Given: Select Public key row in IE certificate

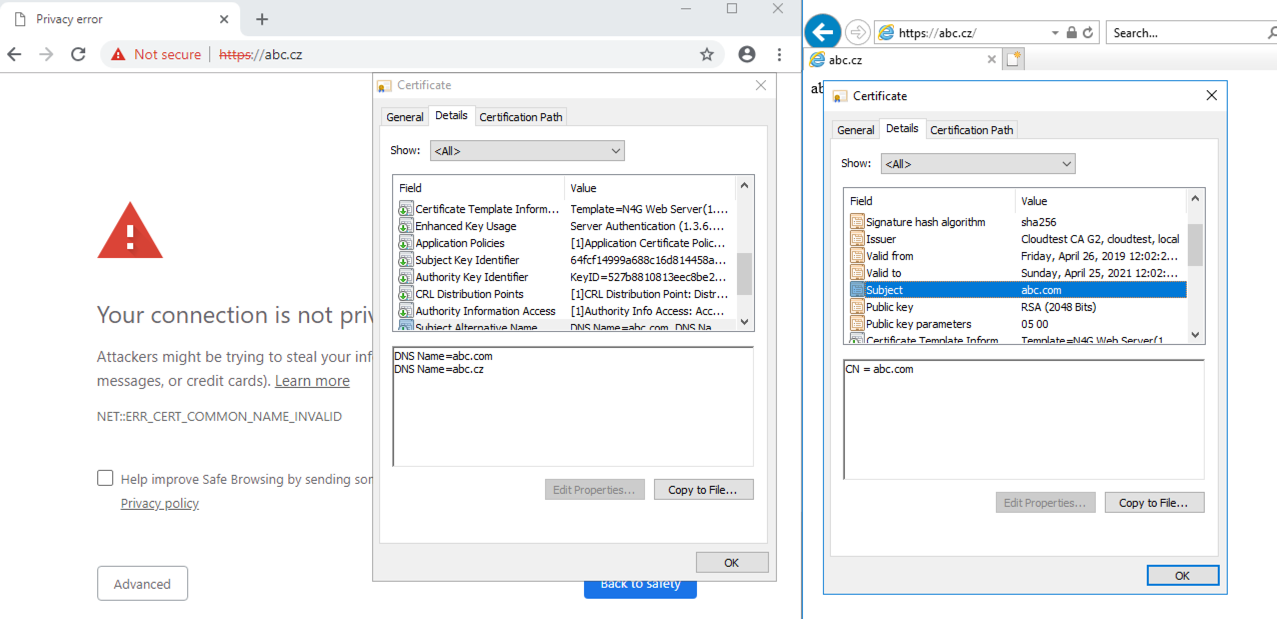Looking at the screenshot, I should [x=1016, y=307].
